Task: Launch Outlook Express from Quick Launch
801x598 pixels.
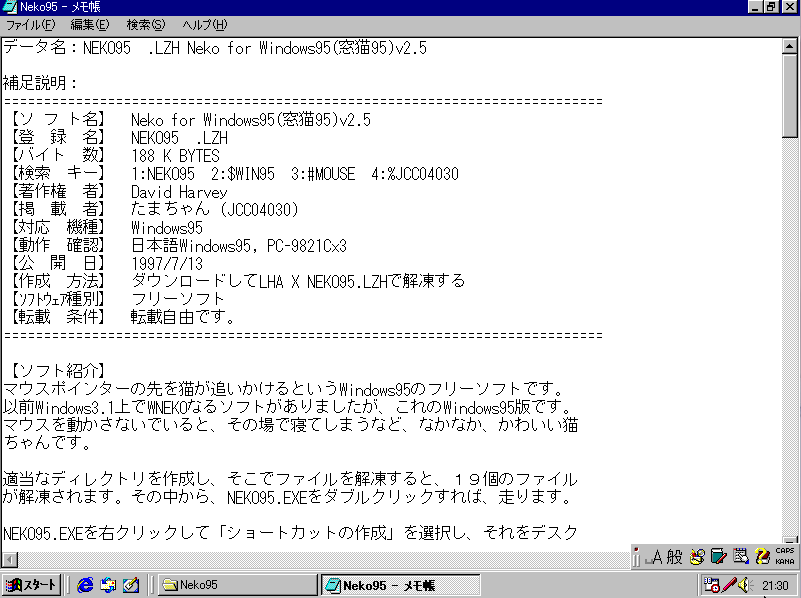Action: point(108,585)
